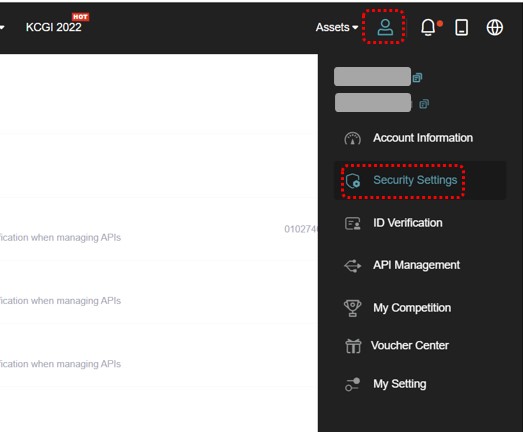
Task: Click the API Management connector icon
Action: tap(353, 266)
